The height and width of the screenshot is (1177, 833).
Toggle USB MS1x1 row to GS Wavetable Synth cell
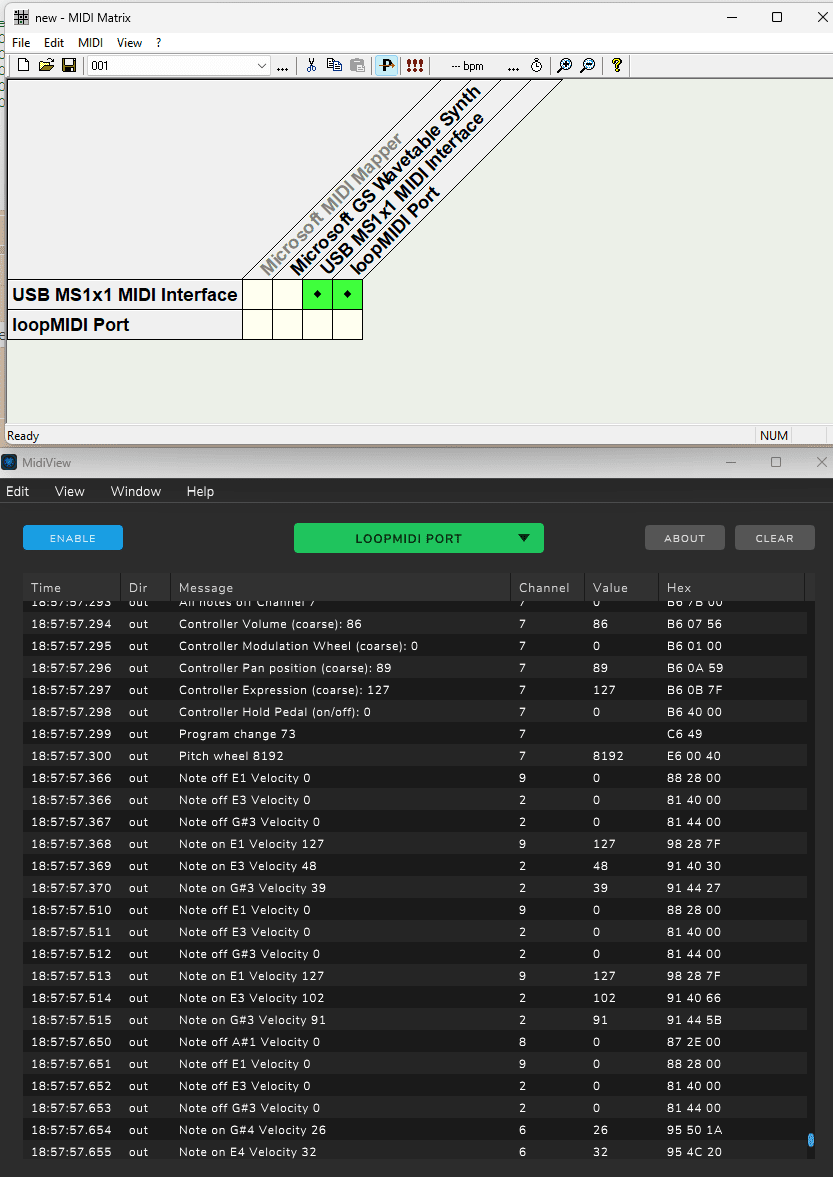click(287, 294)
